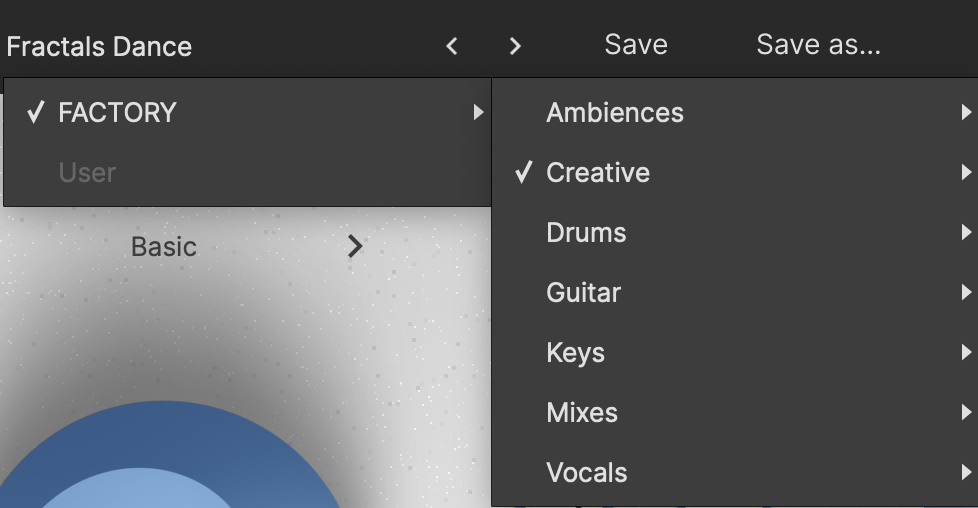This screenshot has height=508, width=978.
Task: Click the Save button
Action: point(636,45)
